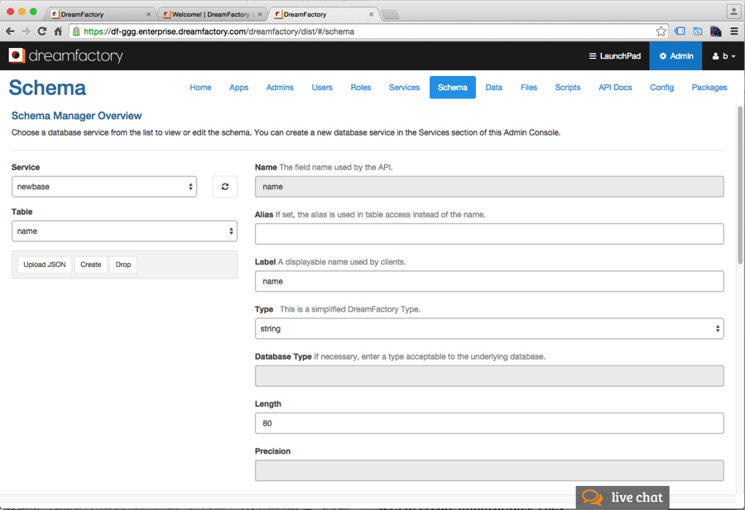Go to the Config nav tab

pyautogui.click(x=662, y=87)
